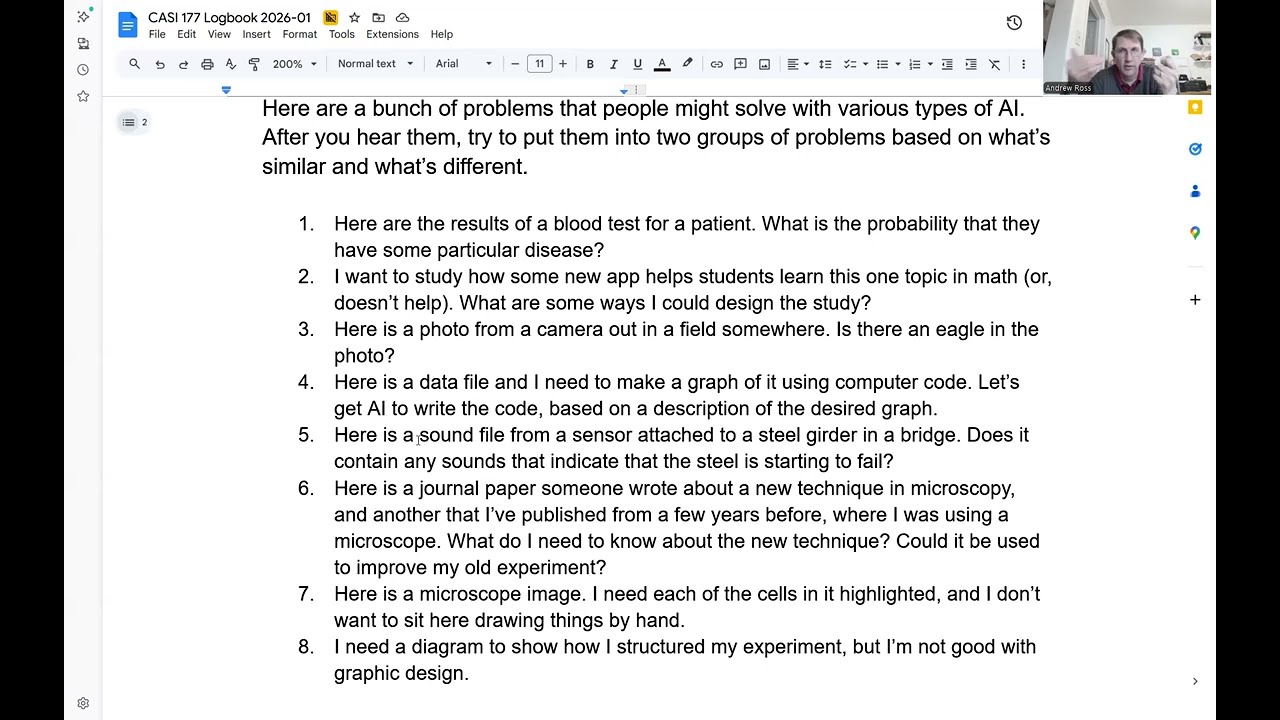This screenshot has height=720, width=1280.
Task: Open the Format menu
Action: [x=300, y=34]
